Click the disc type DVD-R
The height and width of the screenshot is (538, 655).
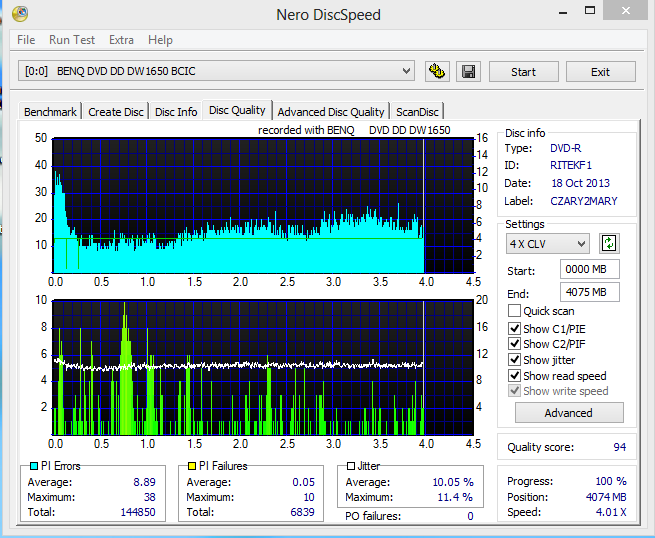pyautogui.click(x=566, y=148)
